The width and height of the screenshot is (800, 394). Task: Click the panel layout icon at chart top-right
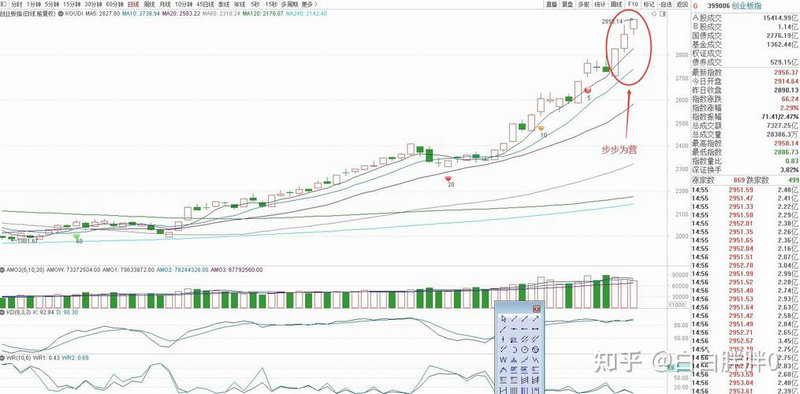click(663, 13)
